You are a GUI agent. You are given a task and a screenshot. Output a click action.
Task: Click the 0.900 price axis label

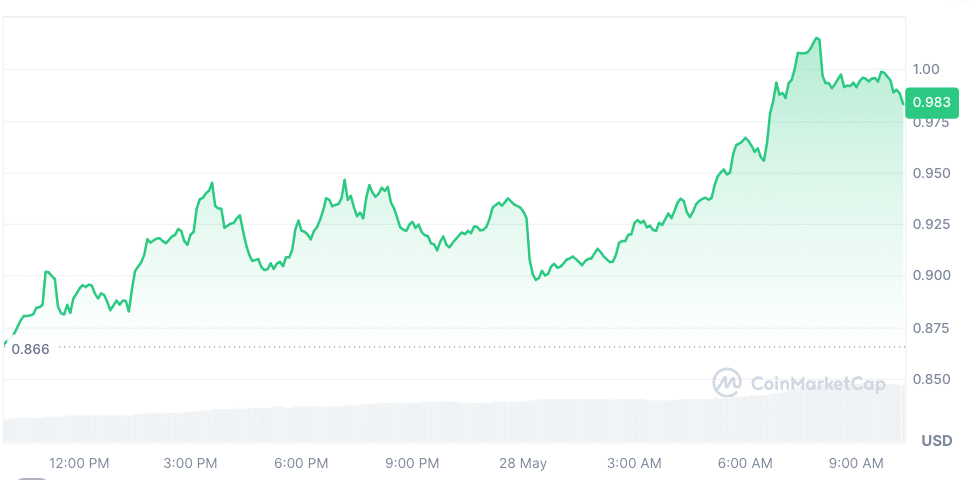[930, 275]
